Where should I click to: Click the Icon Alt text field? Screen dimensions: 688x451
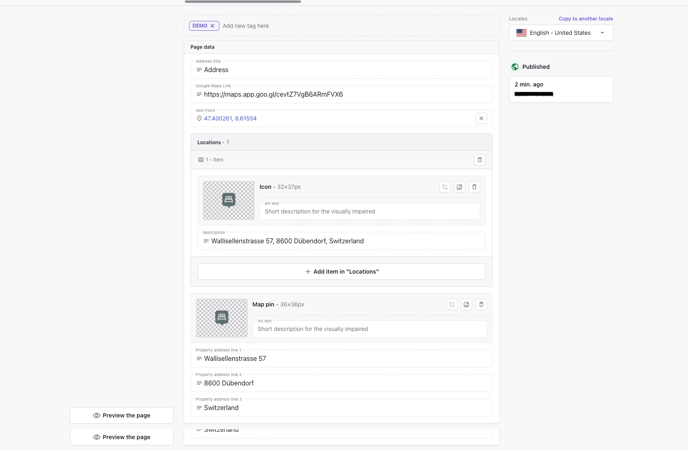click(369, 211)
